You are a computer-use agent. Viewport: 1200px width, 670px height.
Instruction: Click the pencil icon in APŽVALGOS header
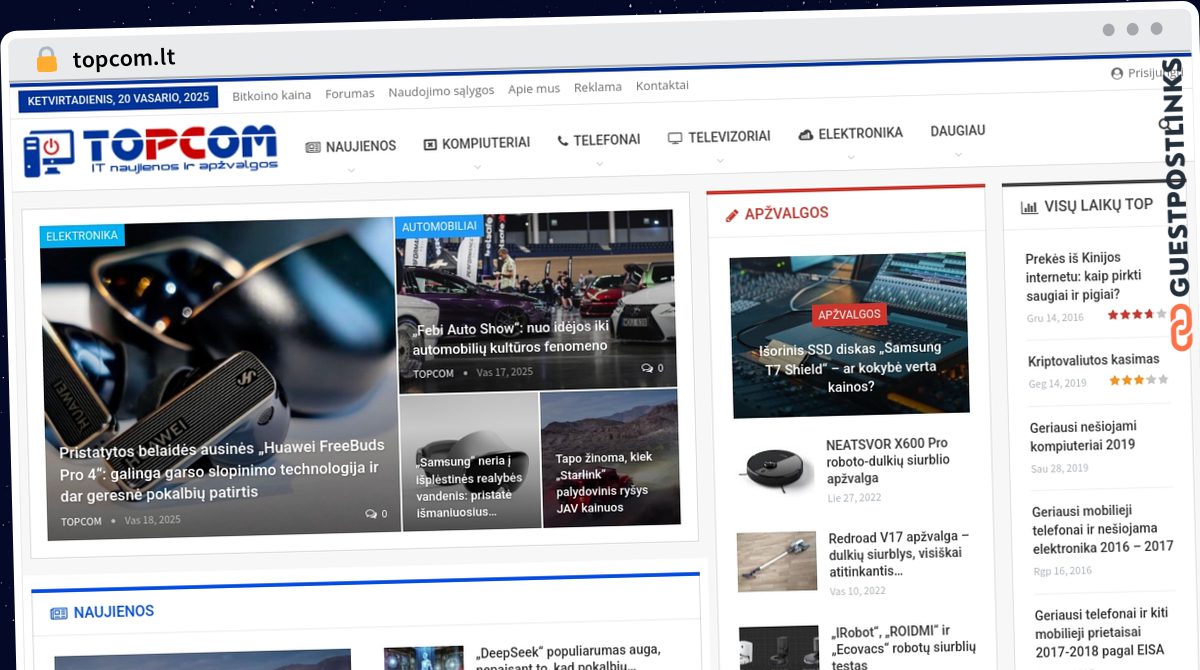point(732,214)
